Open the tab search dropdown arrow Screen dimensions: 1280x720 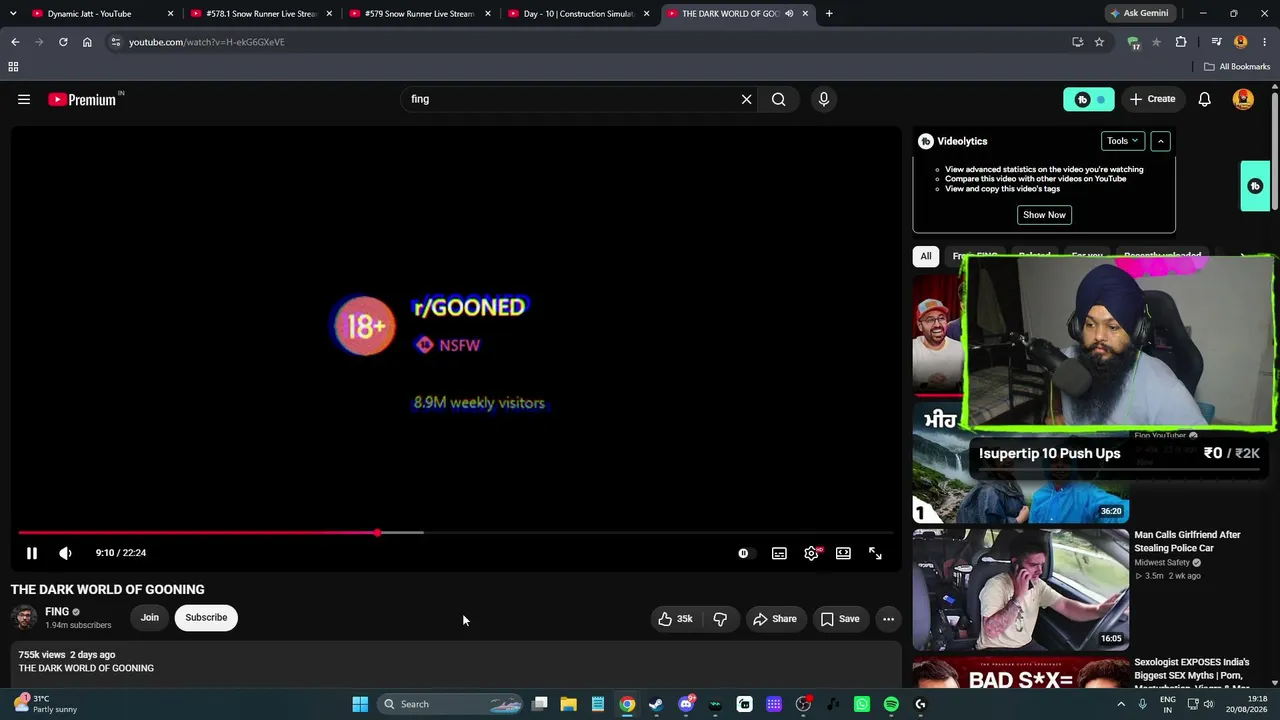click(13, 14)
